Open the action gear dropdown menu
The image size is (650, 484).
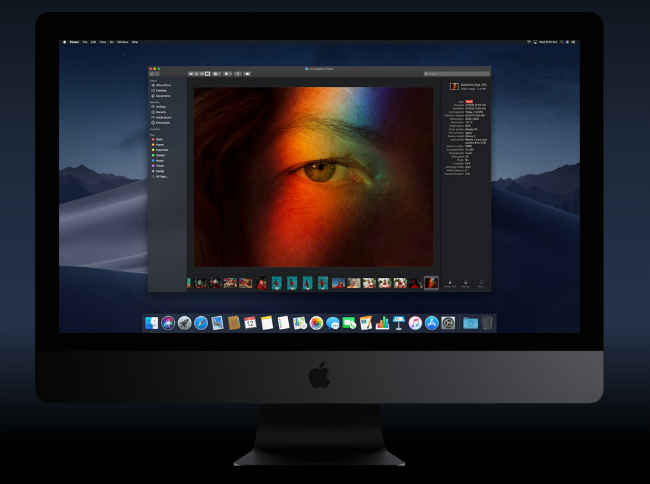(228, 74)
